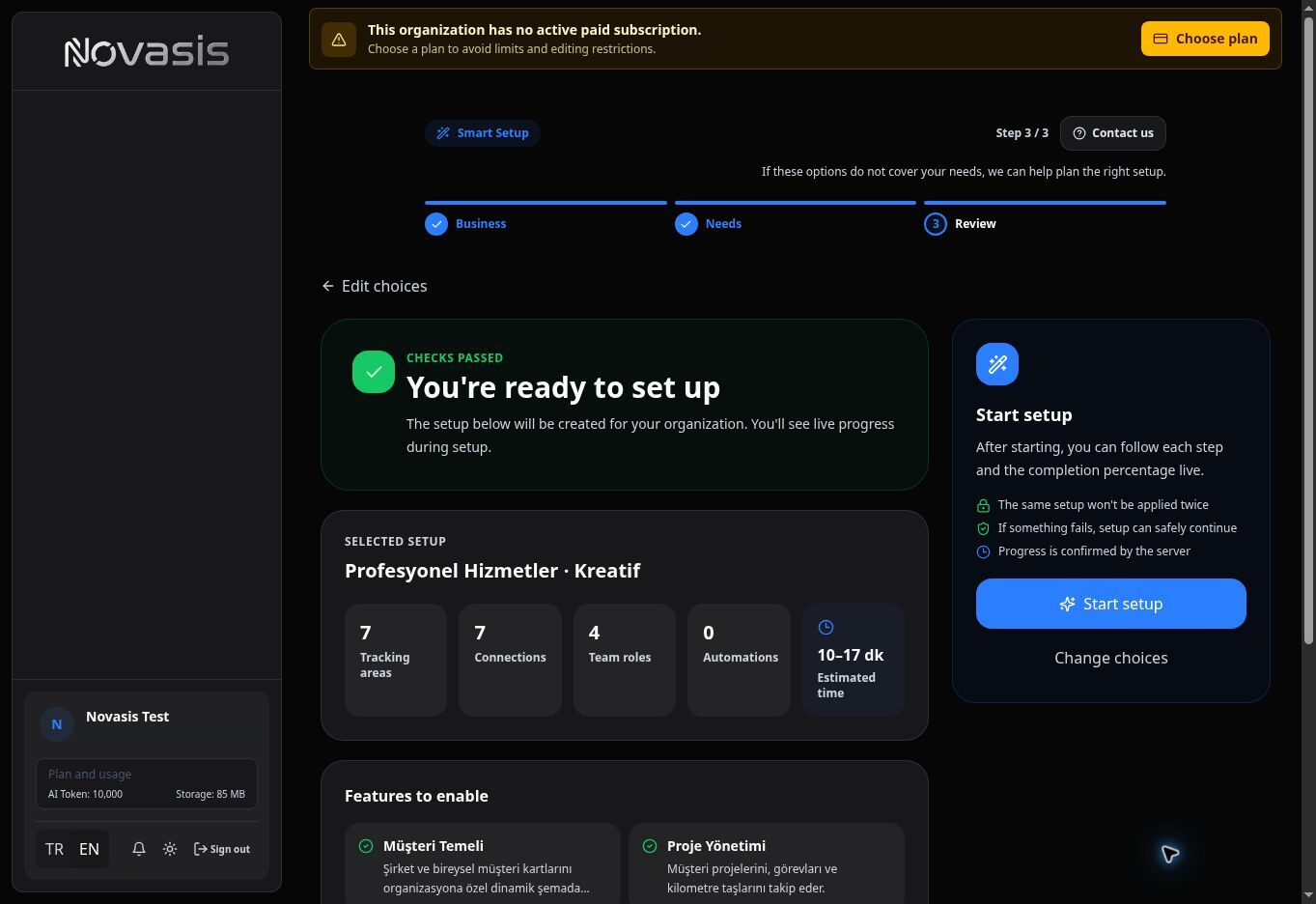Click the check icon beside Müşteri Temeli

tap(366, 846)
